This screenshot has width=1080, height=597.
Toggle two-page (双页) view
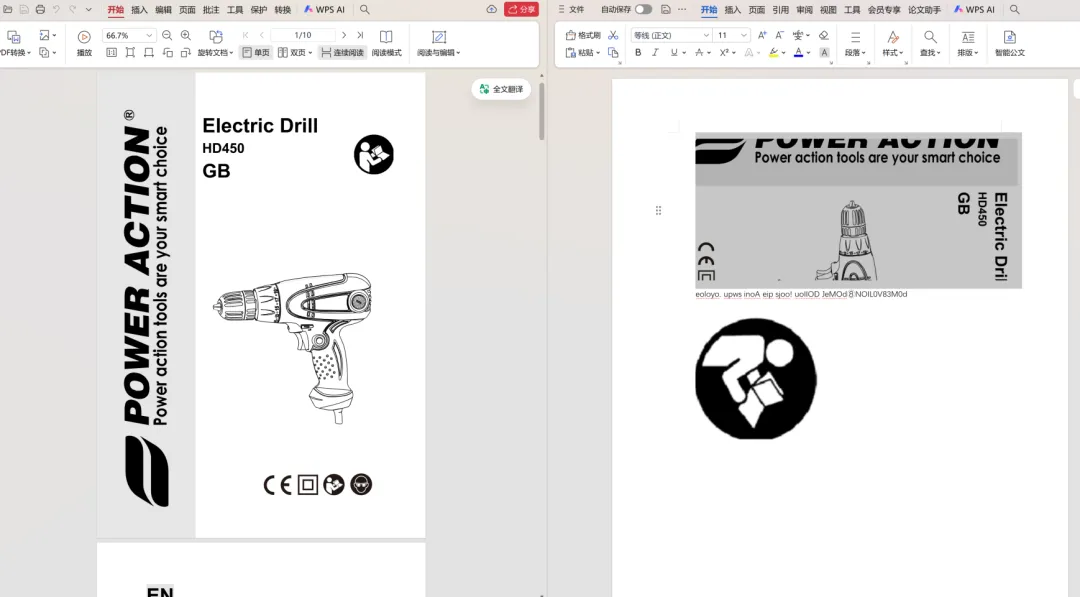point(295,52)
